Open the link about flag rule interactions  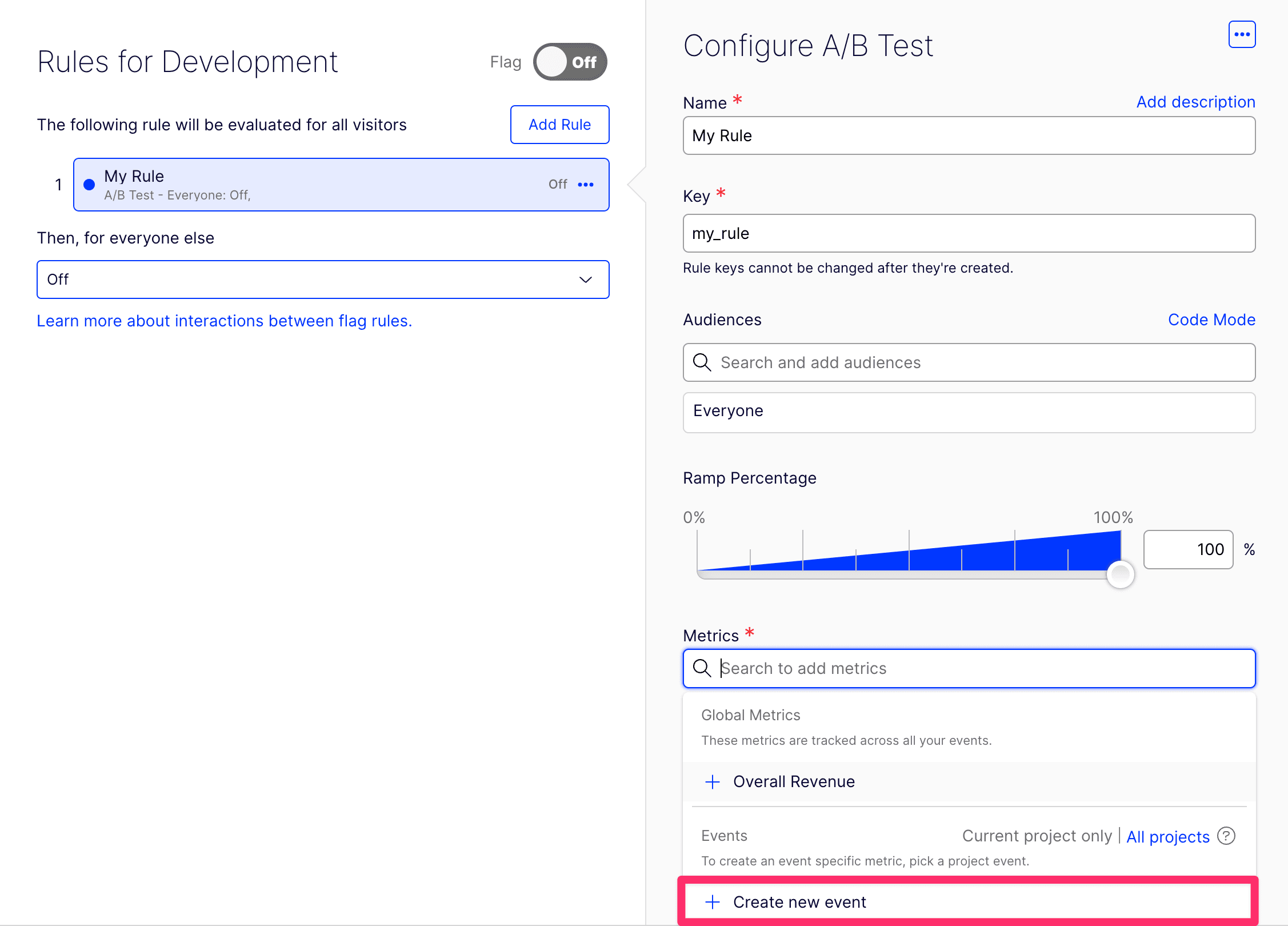pos(225,321)
